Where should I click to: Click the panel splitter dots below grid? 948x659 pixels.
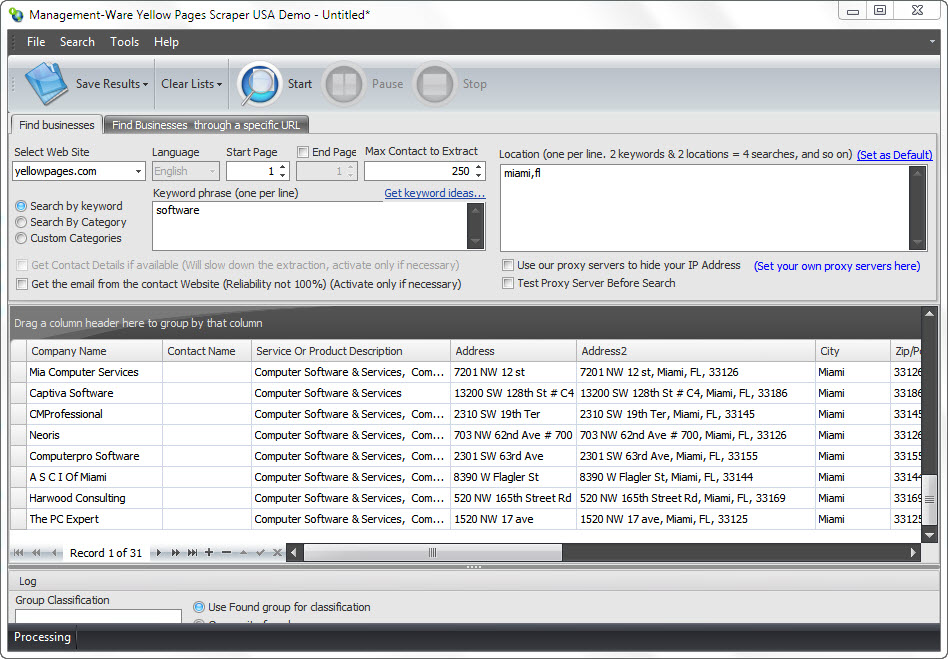474,567
